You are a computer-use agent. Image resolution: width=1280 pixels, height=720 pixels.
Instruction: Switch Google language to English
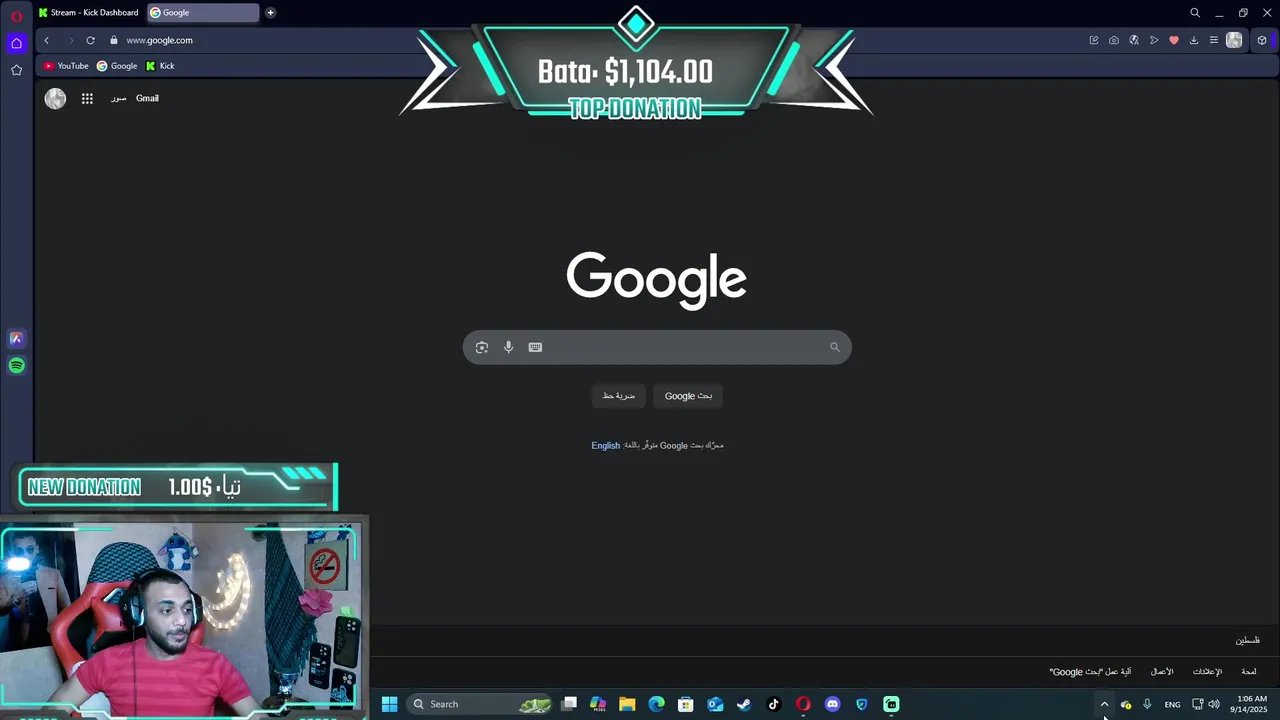coord(605,446)
